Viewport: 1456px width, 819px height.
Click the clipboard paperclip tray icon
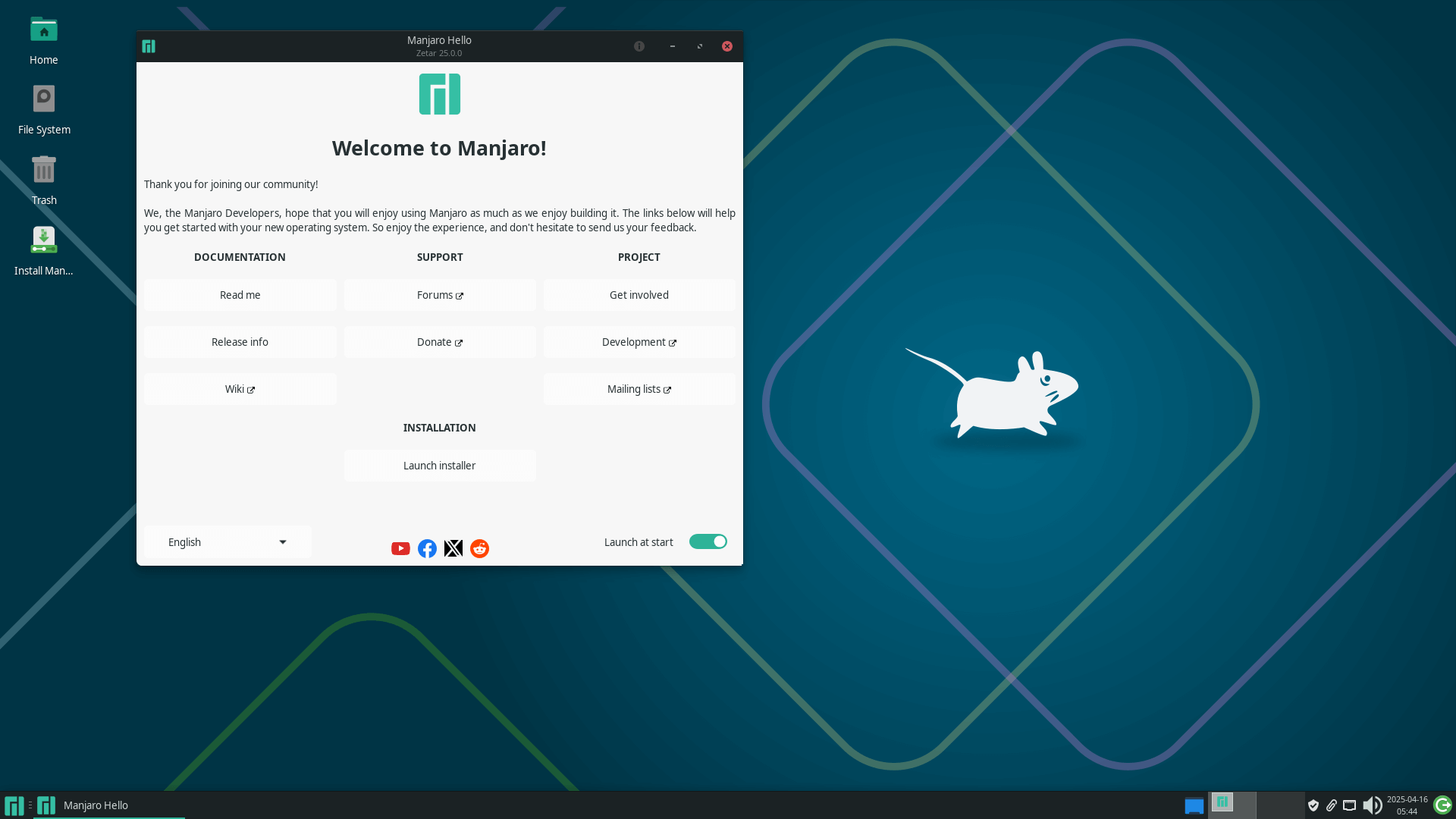point(1332,805)
